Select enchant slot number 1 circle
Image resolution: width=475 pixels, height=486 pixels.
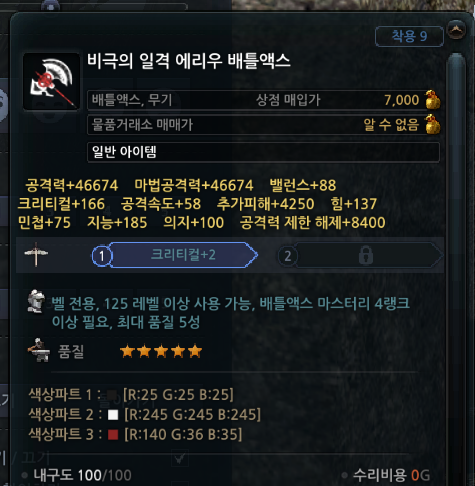coord(102,256)
